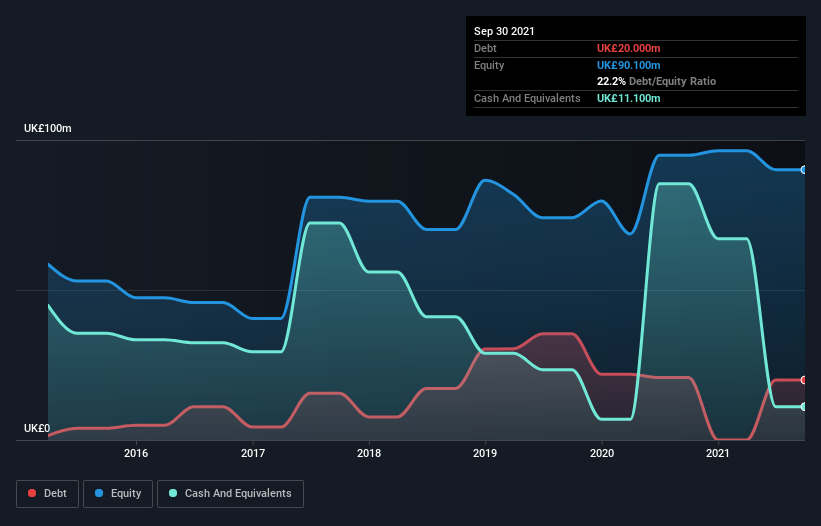Toggle the Debt legend button
Image resolution: width=821 pixels, height=526 pixels.
pyautogui.click(x=47, y=494)
